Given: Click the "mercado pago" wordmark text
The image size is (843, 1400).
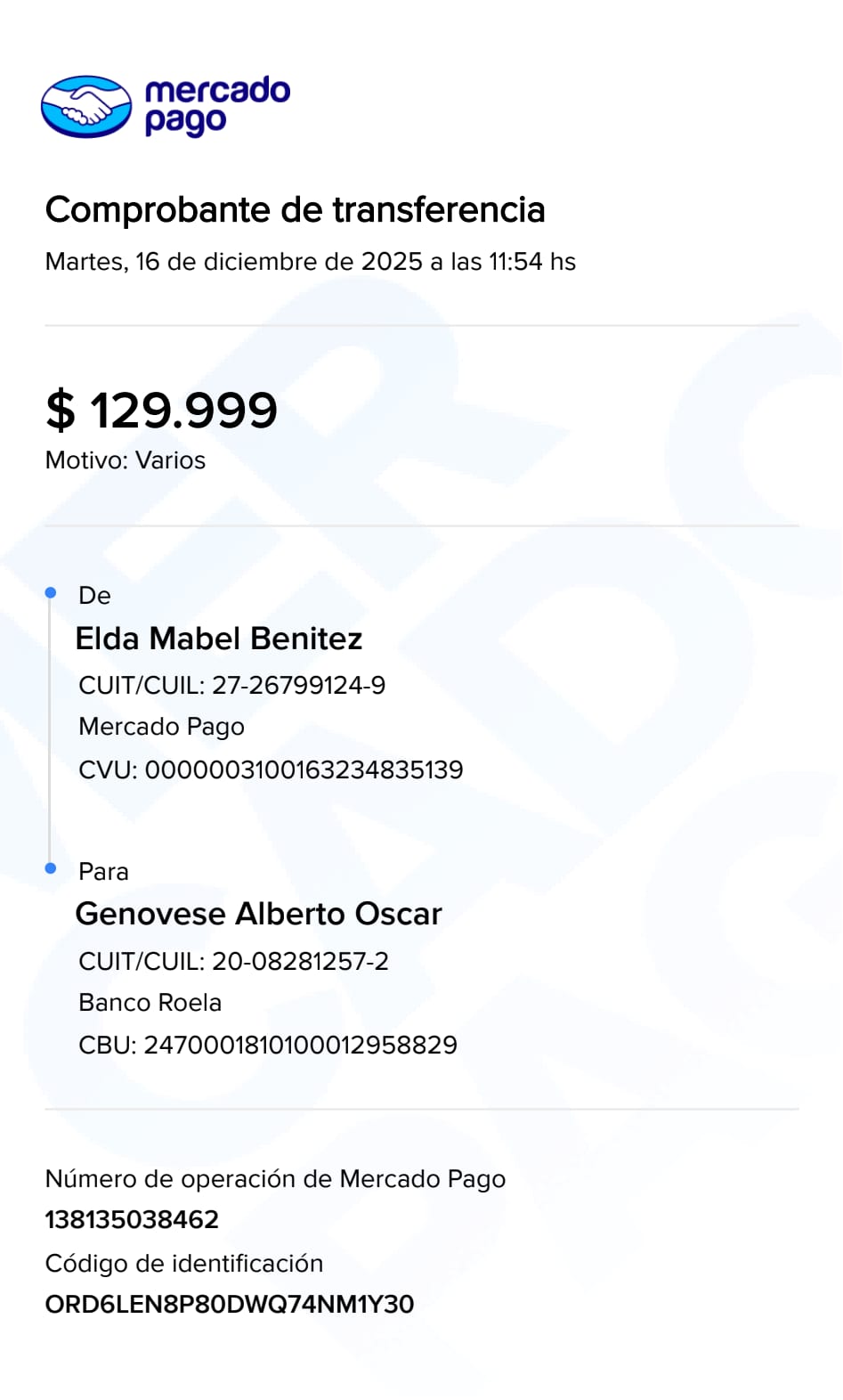Looking at the screenshot, I should pyautogui.click(x=216, y=106).
